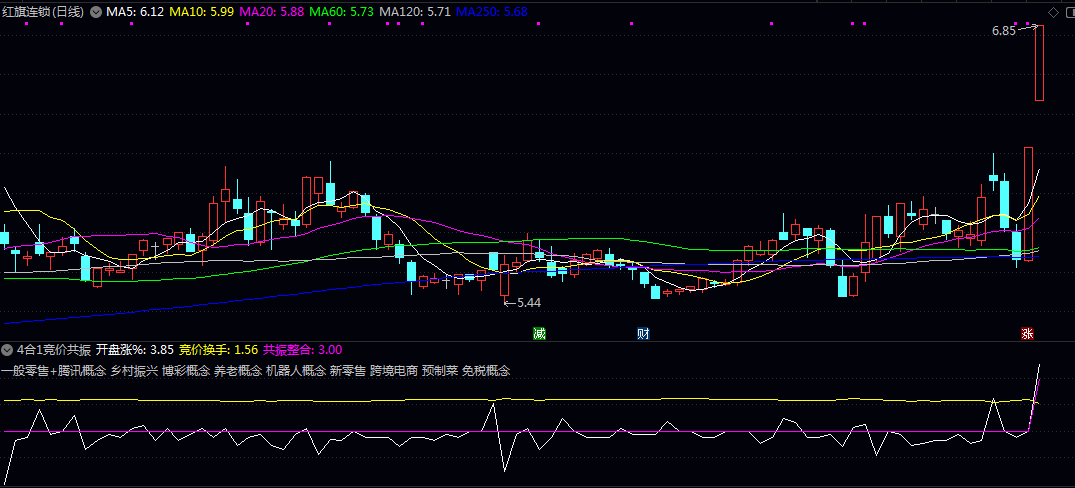Click the tall red candle reaching 6.85
The height and width of the screenshot is (488, 1075).
click(x=1039, y=63)
